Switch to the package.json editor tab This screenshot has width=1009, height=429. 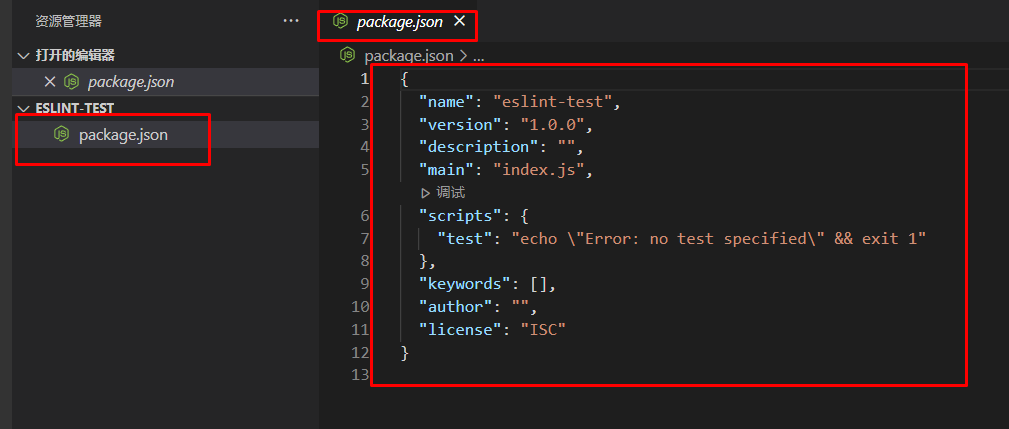[x=399, y=21]
